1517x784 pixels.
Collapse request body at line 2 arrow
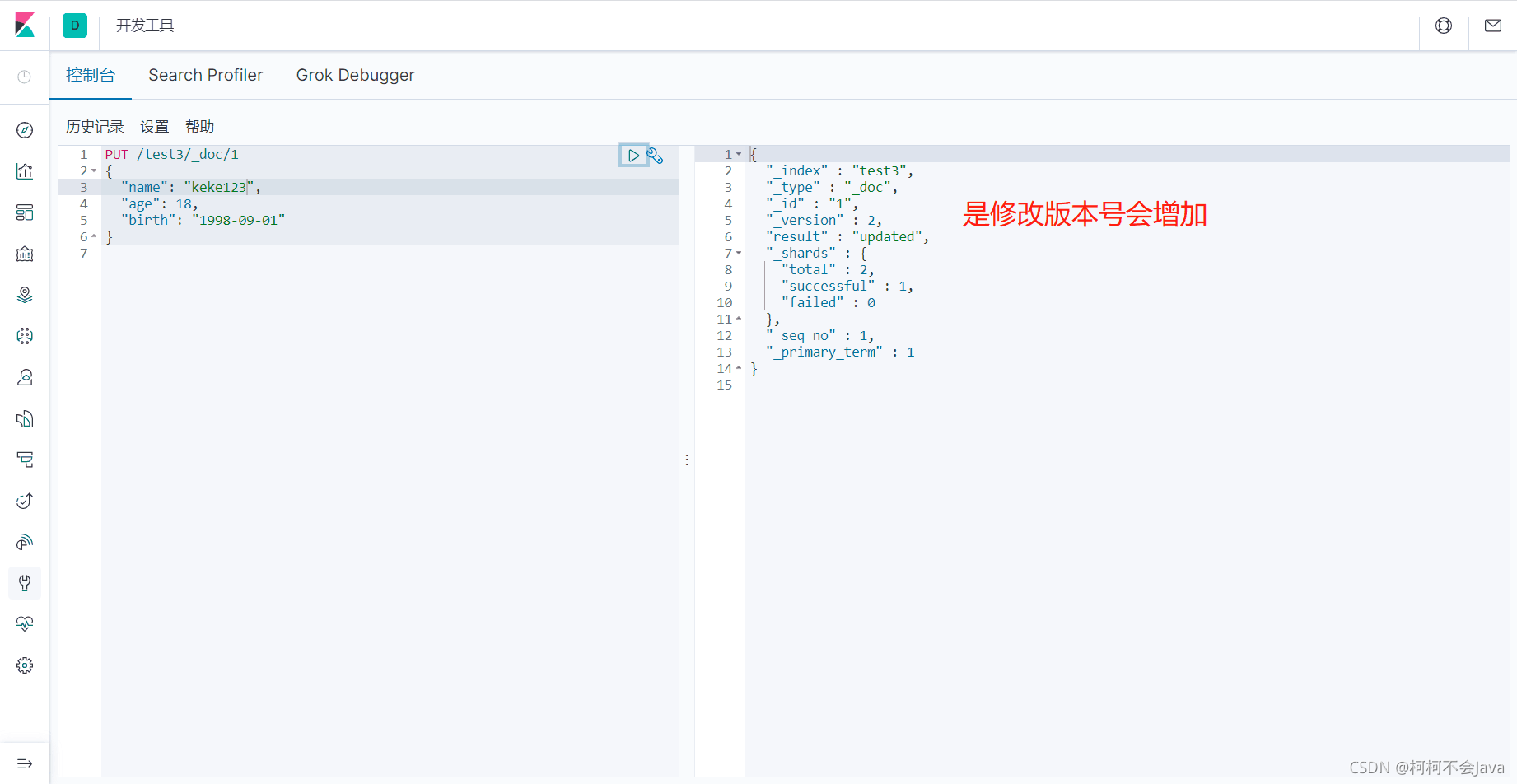click(x=94, y=171)
